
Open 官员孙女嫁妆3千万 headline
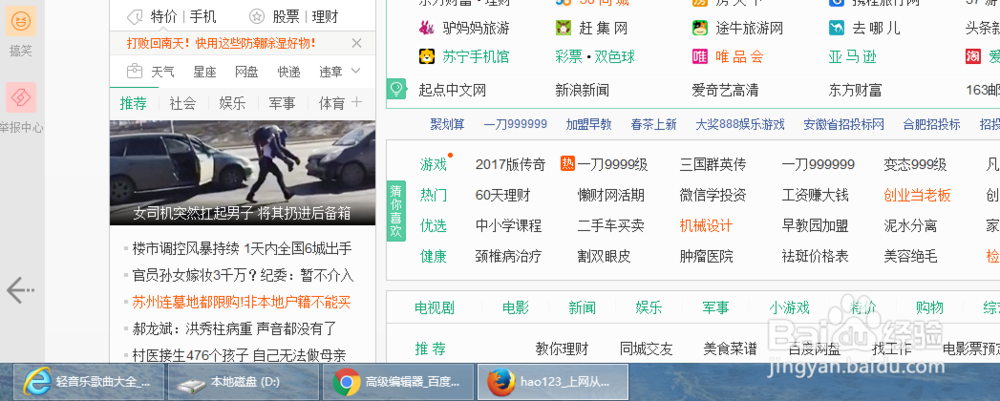click(243, 275)
